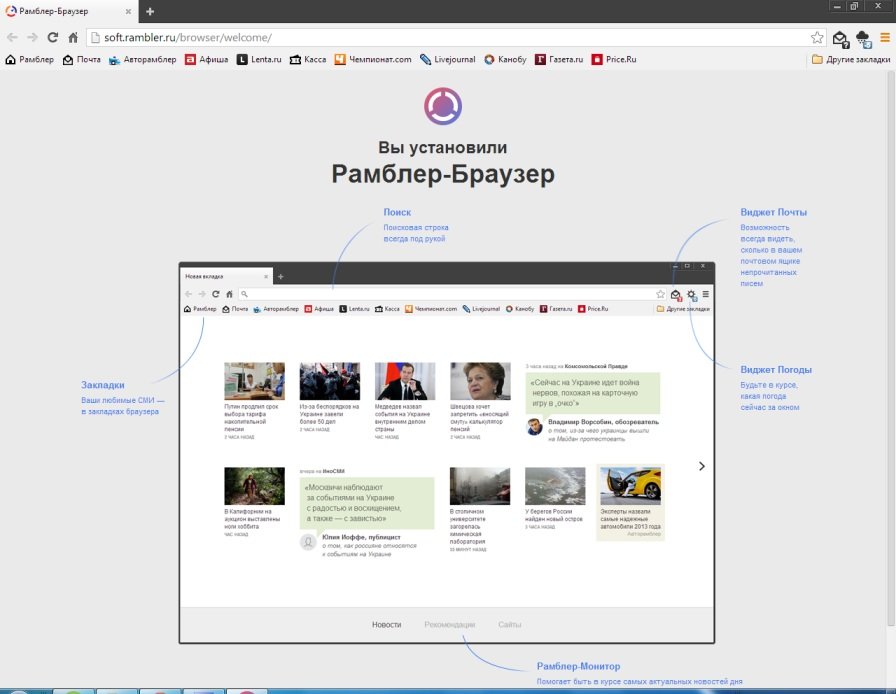Open the Price.Ru bookmark
The width and height of the screenshot is (896, 694).
click(x=614, y=59)
